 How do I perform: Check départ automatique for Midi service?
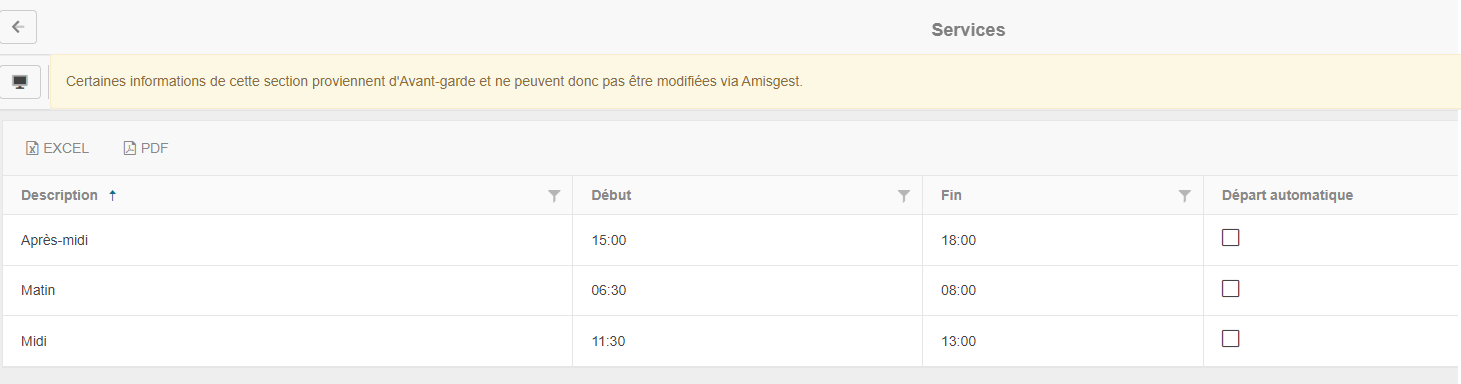coord(1231,338)
